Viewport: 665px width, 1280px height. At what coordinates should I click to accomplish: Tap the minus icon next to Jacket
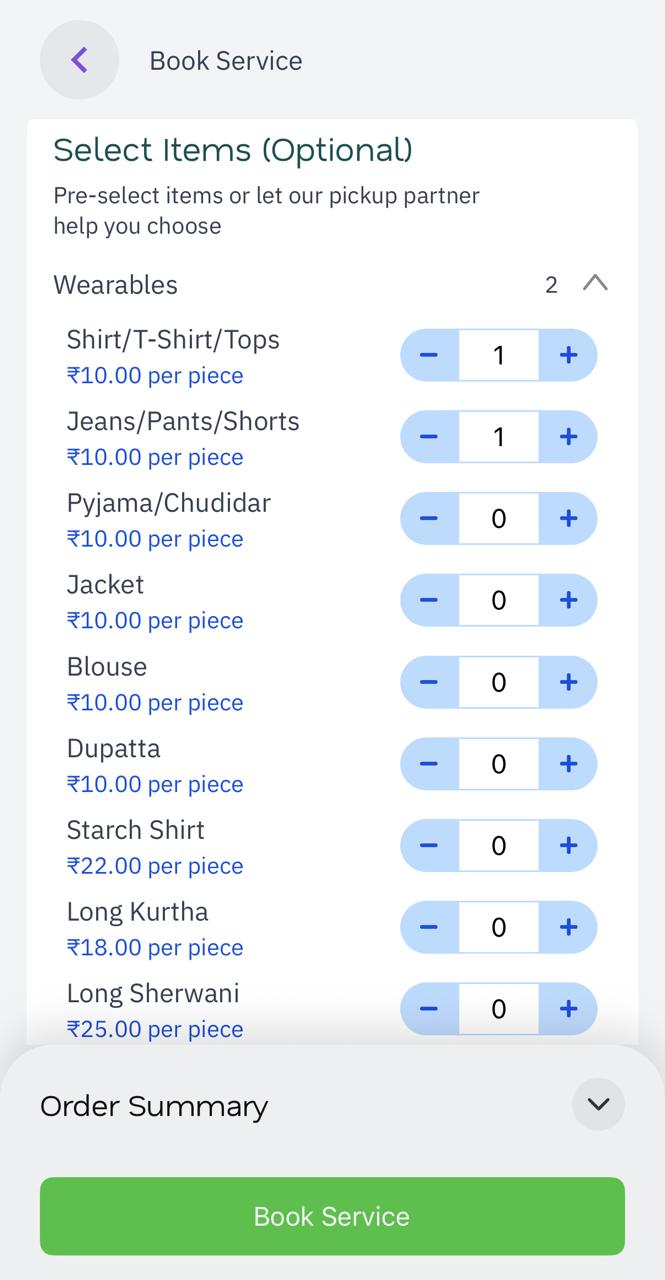[x=430, y=600]
